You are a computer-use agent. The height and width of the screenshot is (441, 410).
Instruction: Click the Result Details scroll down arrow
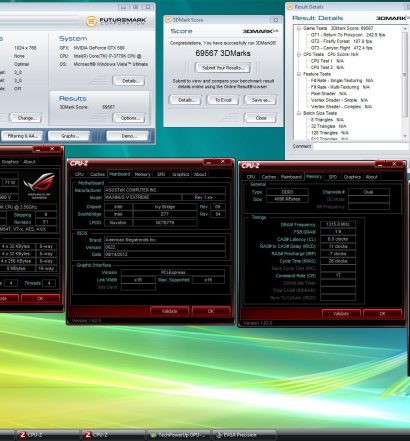(x=405, y=136)
